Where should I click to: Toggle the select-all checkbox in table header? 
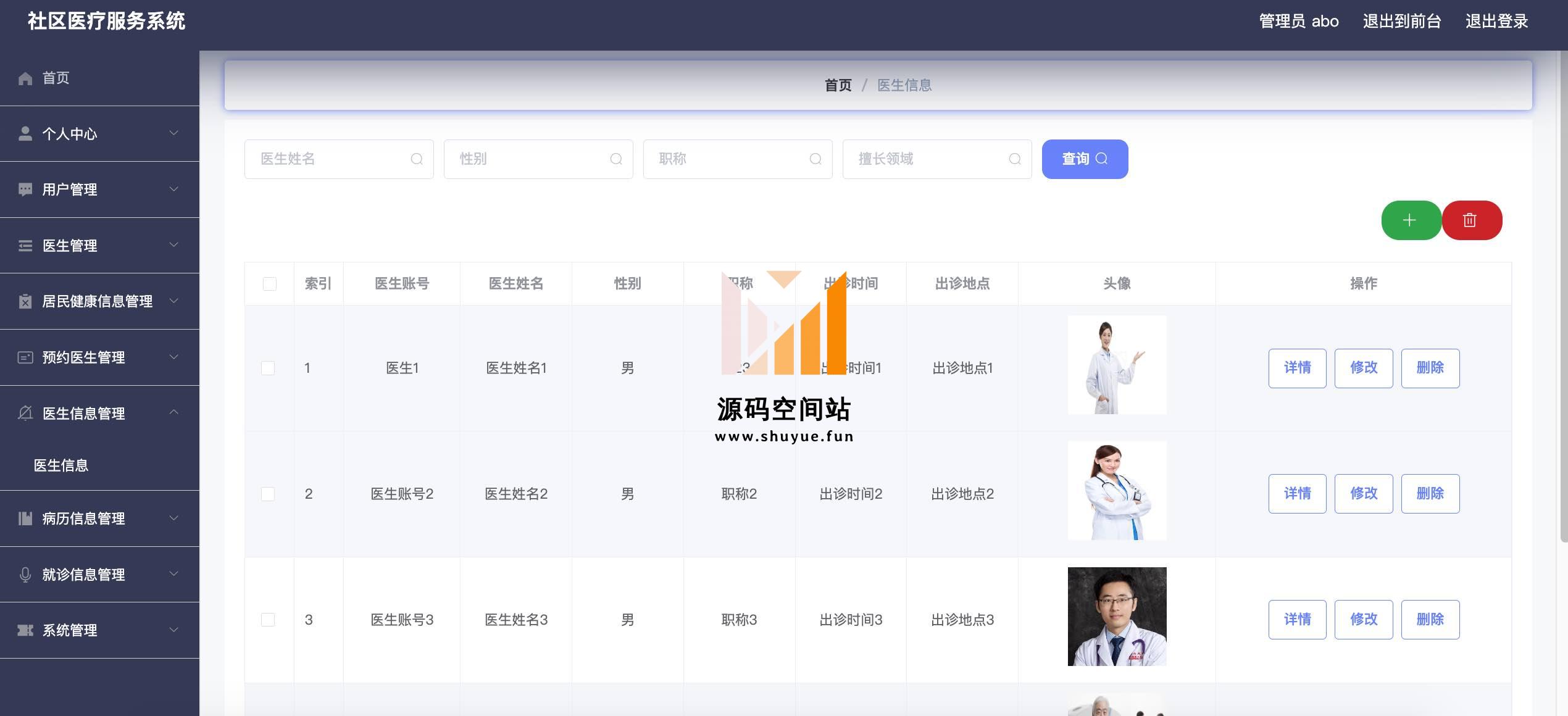[x=270, y=284]
